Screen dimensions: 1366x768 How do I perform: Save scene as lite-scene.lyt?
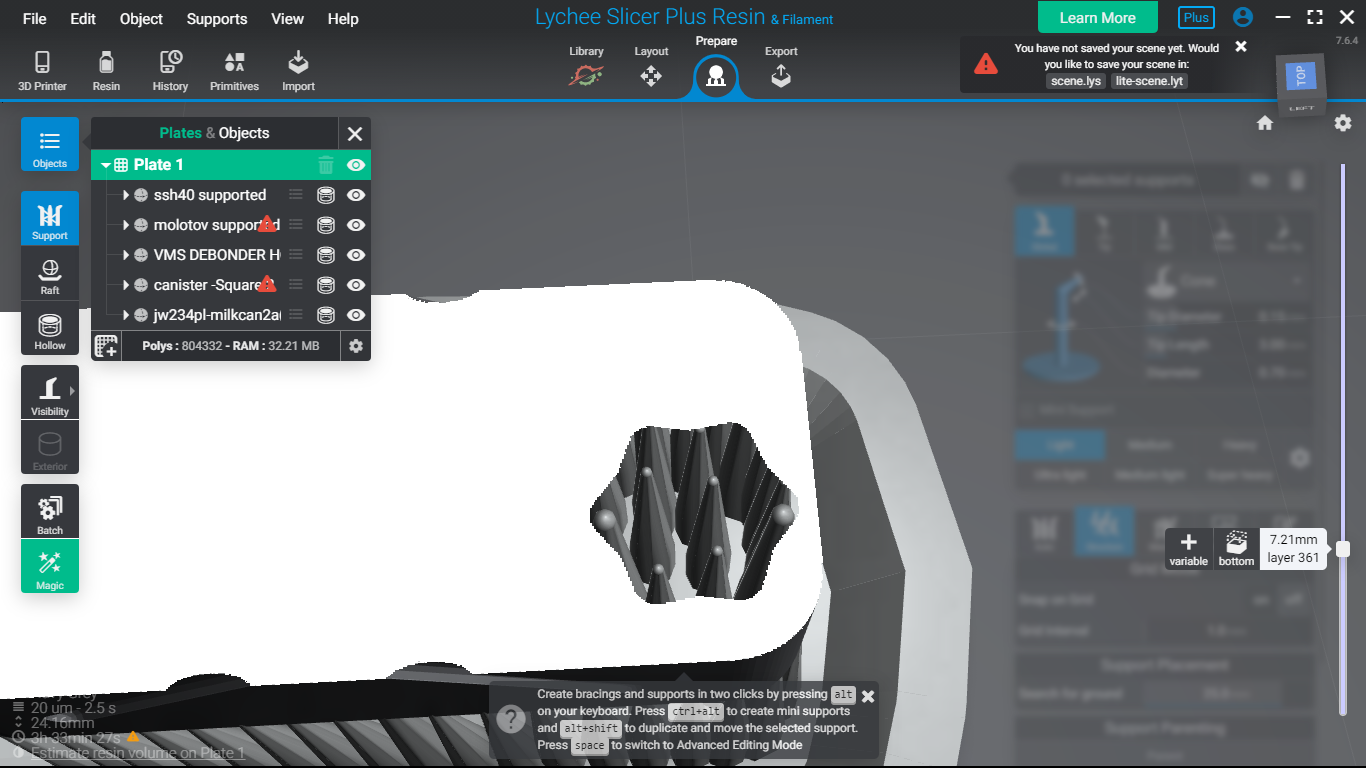point(1149,81)
